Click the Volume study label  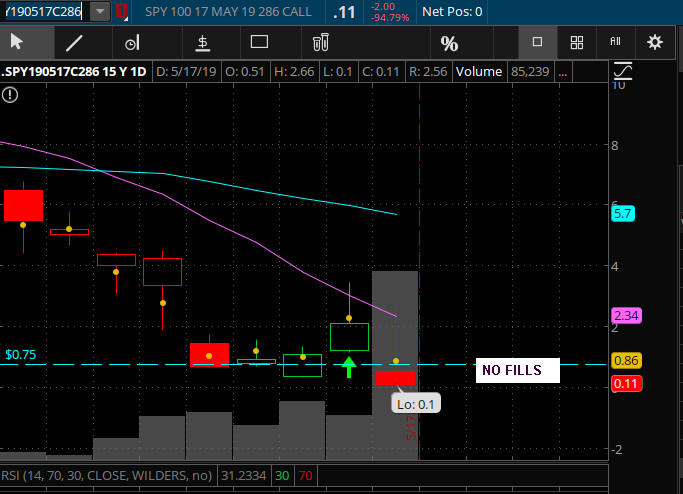[x=479, y=72]
